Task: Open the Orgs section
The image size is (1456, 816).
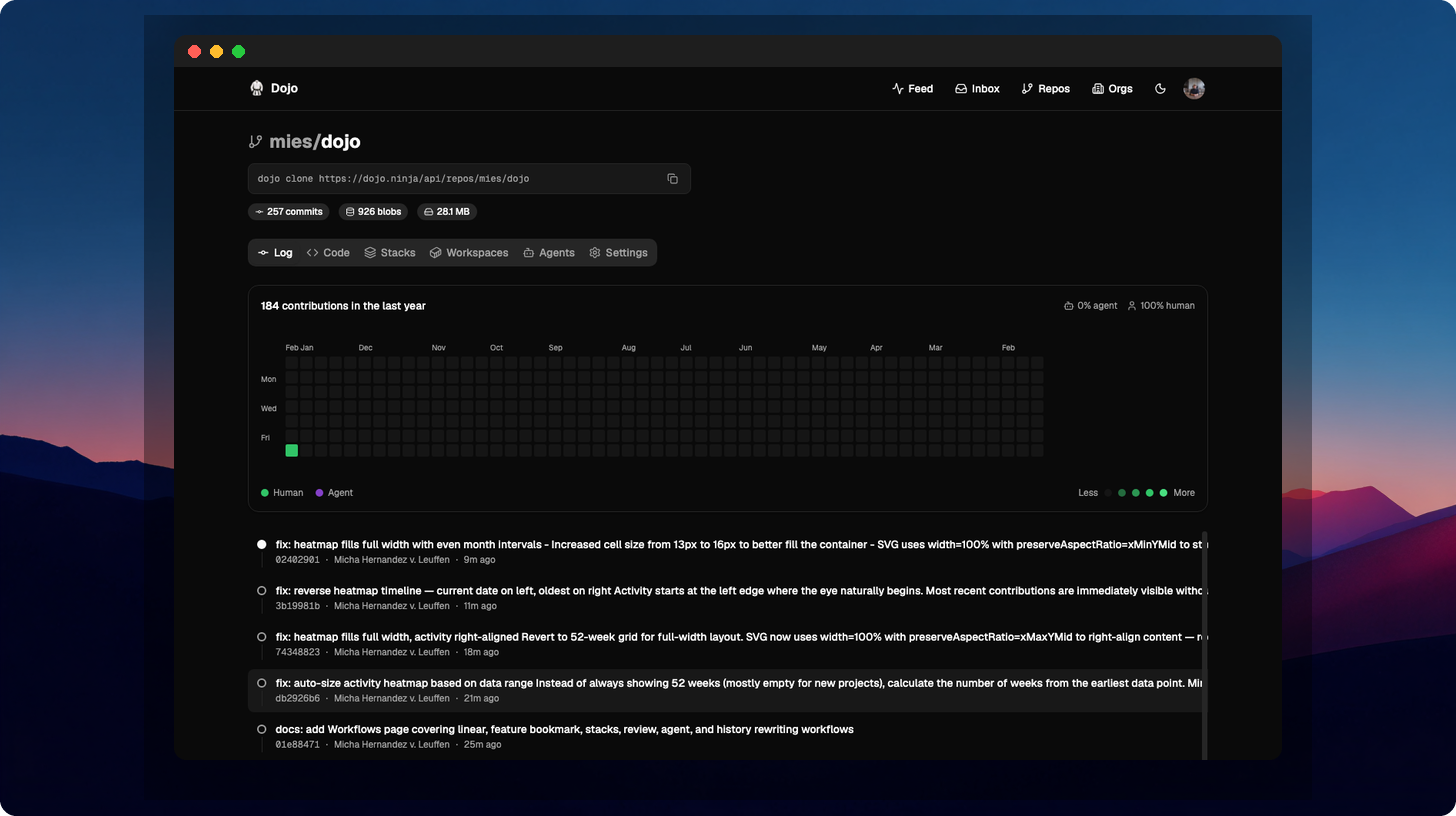Action: [x=1112, y=88]
